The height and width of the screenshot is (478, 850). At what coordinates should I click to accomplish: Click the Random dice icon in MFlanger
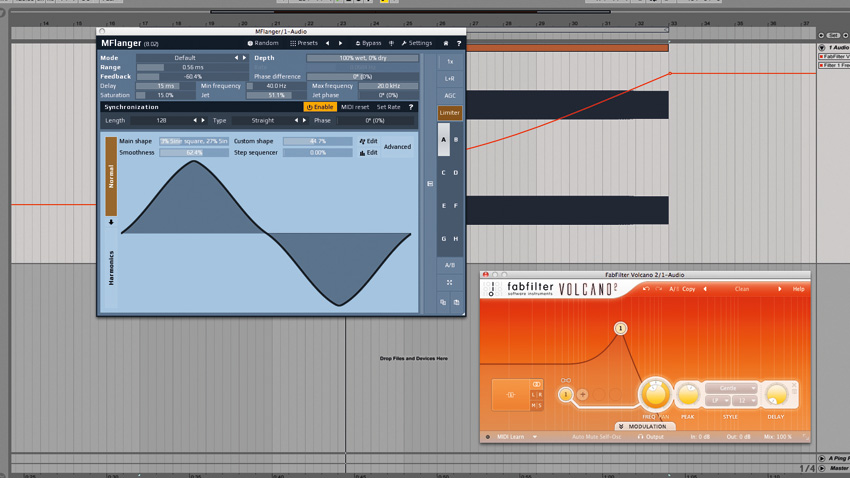(x=250, y=43)
